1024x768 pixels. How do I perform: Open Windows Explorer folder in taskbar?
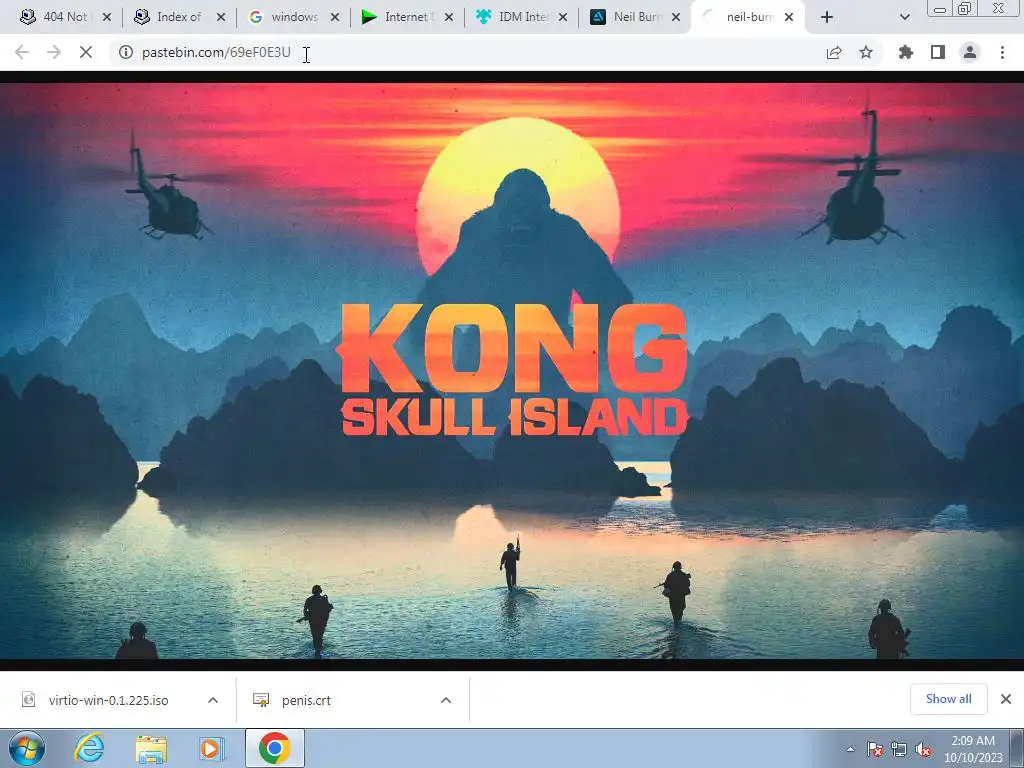151,748
